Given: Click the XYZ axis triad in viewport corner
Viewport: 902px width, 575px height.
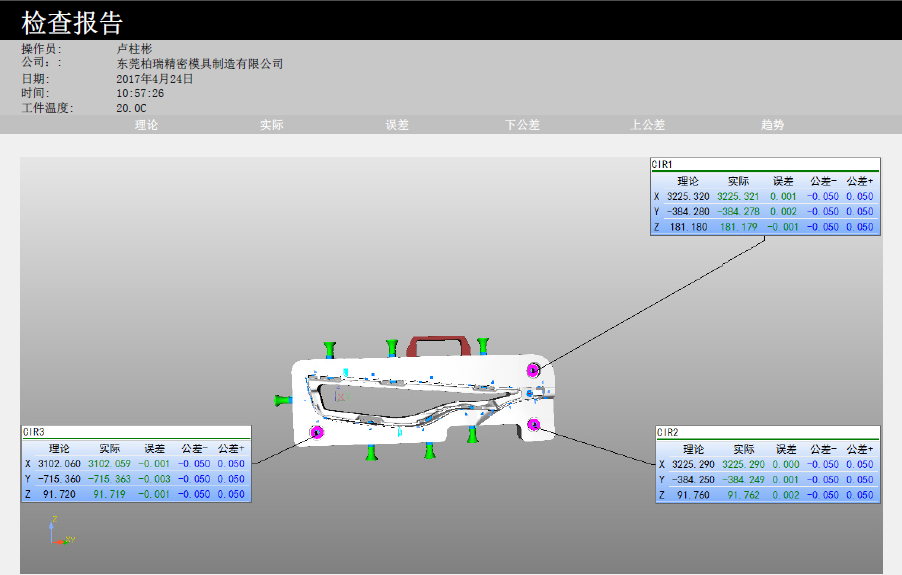Looking at the screenshot, I should point(58,532).
